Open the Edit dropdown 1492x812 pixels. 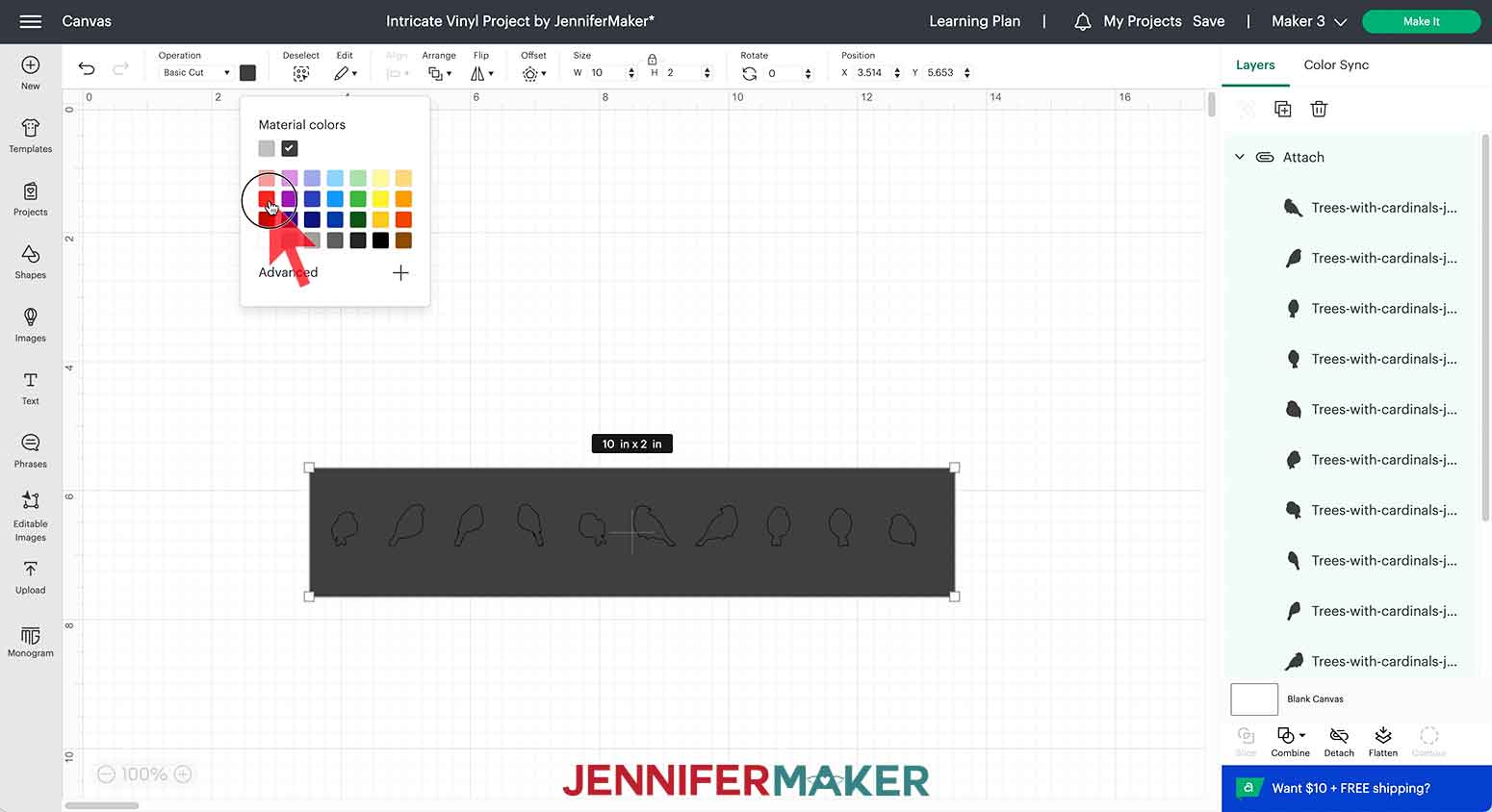point(346,73)
